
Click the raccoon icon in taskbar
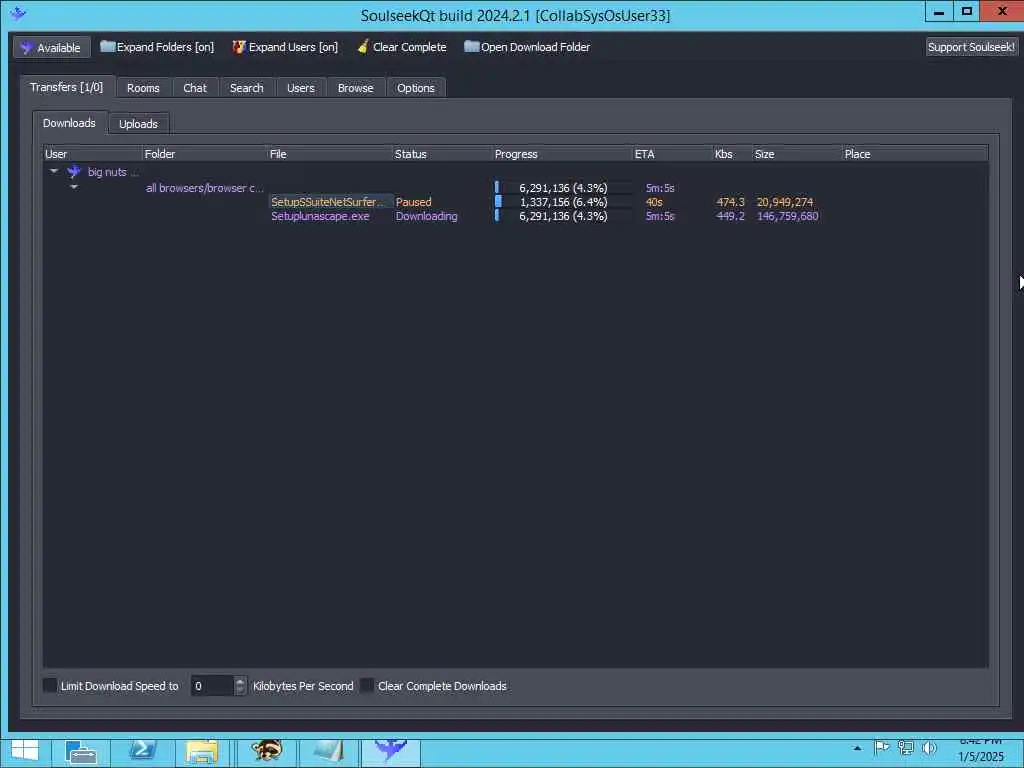tap(266, 751)
